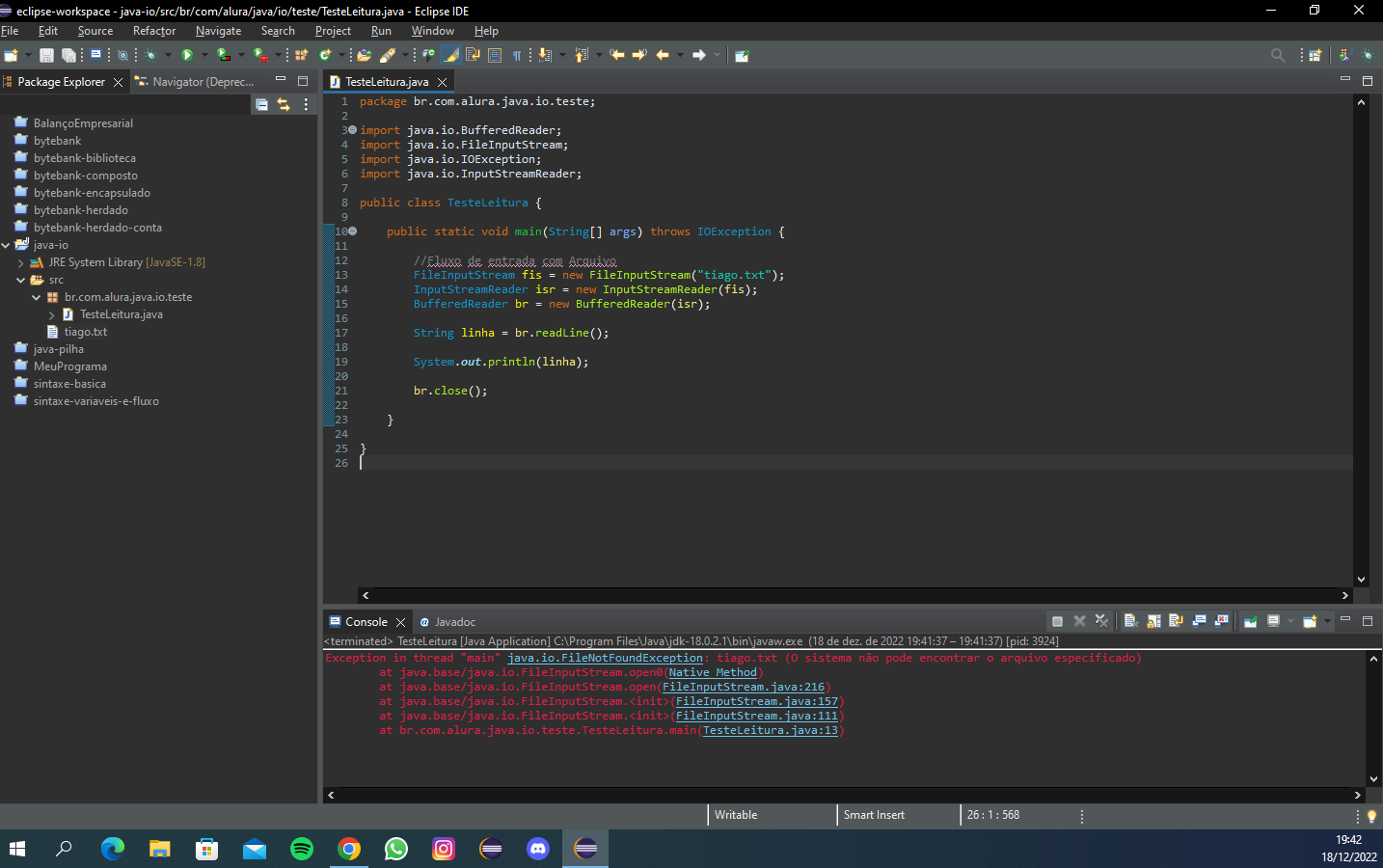1383x868 pixels.
Task: Click the Run External Tools icon
Action: click(x=260, y=55)
